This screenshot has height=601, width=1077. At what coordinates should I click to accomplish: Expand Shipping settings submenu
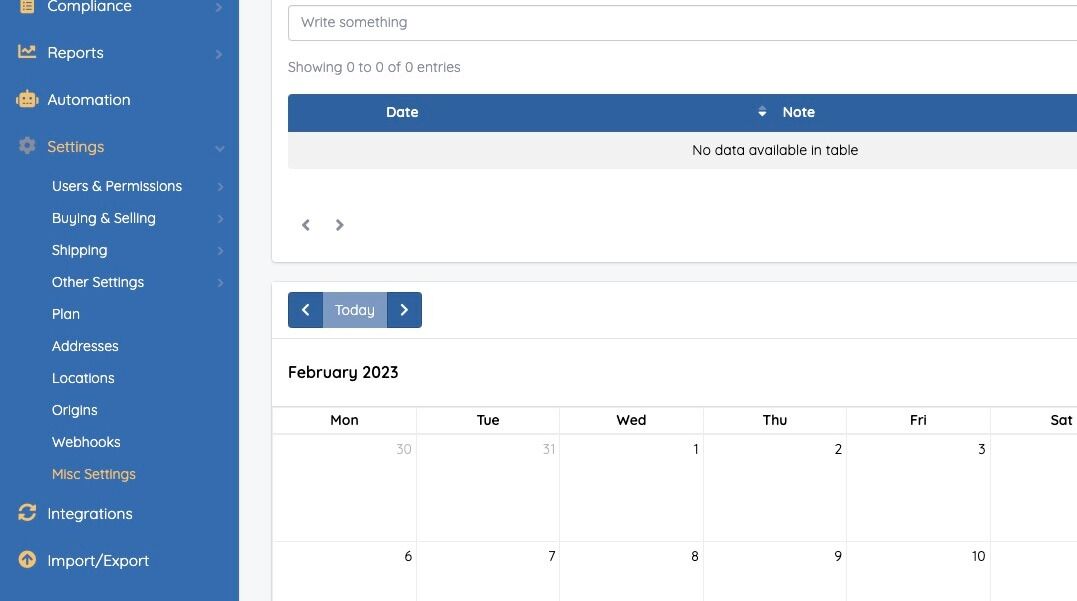219,251
